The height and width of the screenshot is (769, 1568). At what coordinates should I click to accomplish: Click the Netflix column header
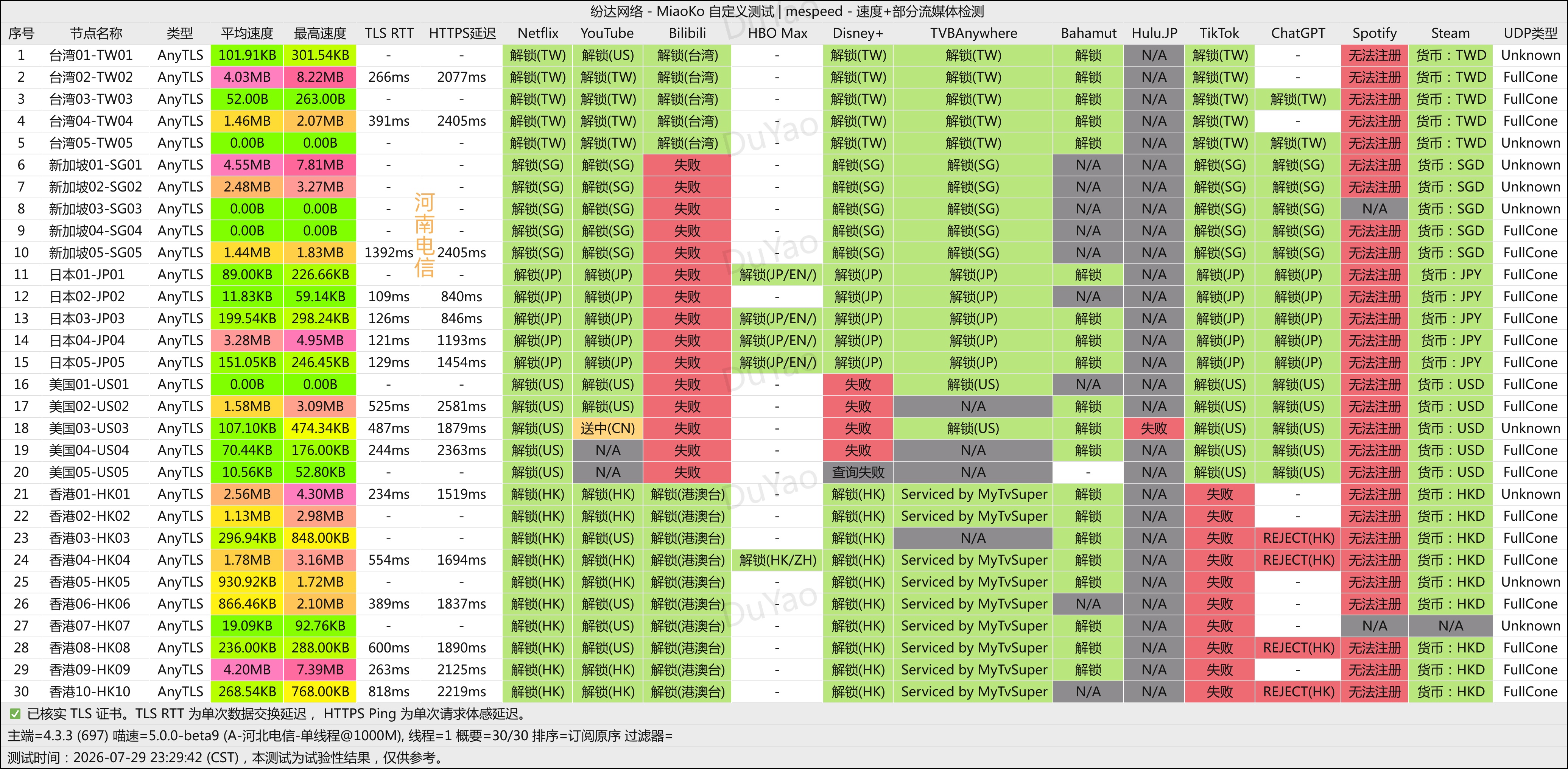(x=537, y=33)
